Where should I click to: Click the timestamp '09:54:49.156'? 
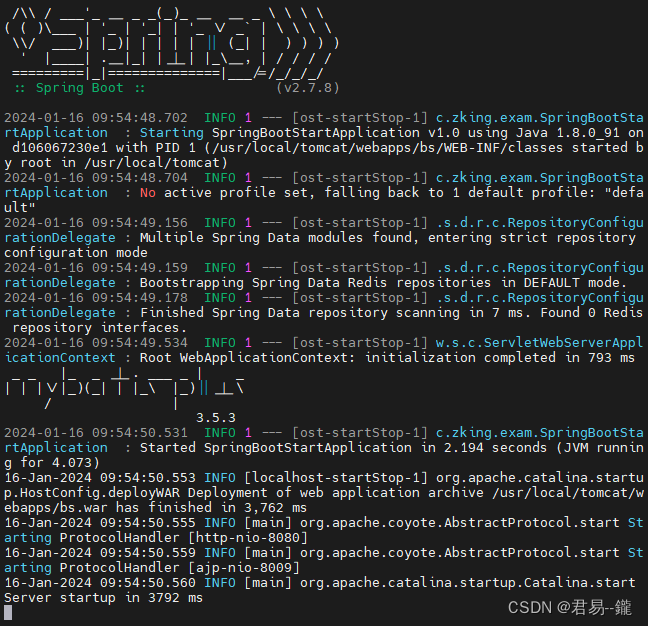coord(140,223)
